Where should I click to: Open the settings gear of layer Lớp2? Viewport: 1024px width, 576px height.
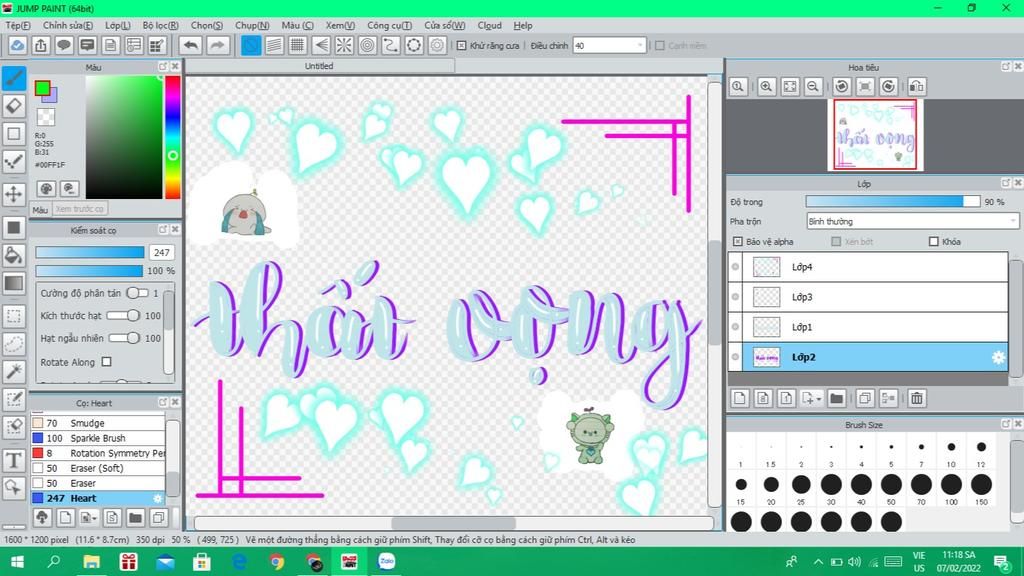(x=998, y=357)
